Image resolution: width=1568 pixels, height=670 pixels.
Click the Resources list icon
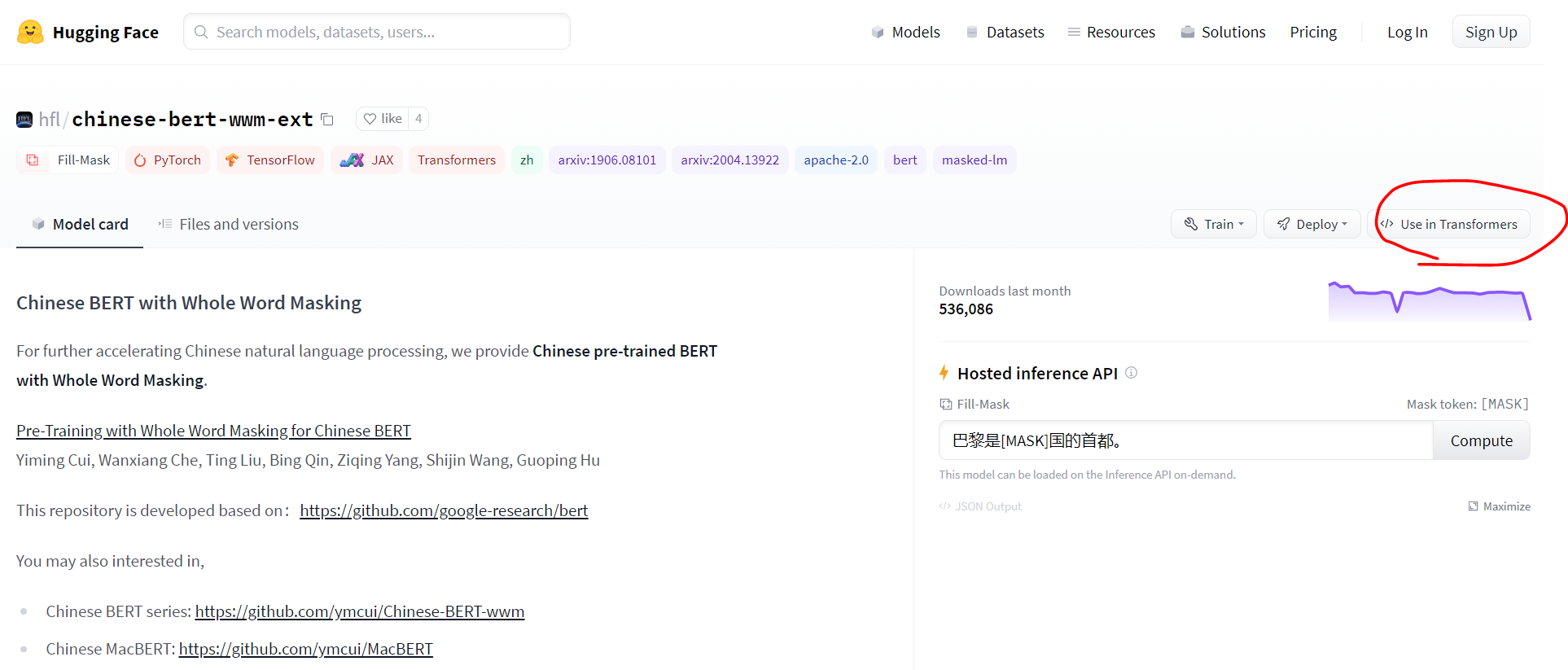coord(1074,32)
